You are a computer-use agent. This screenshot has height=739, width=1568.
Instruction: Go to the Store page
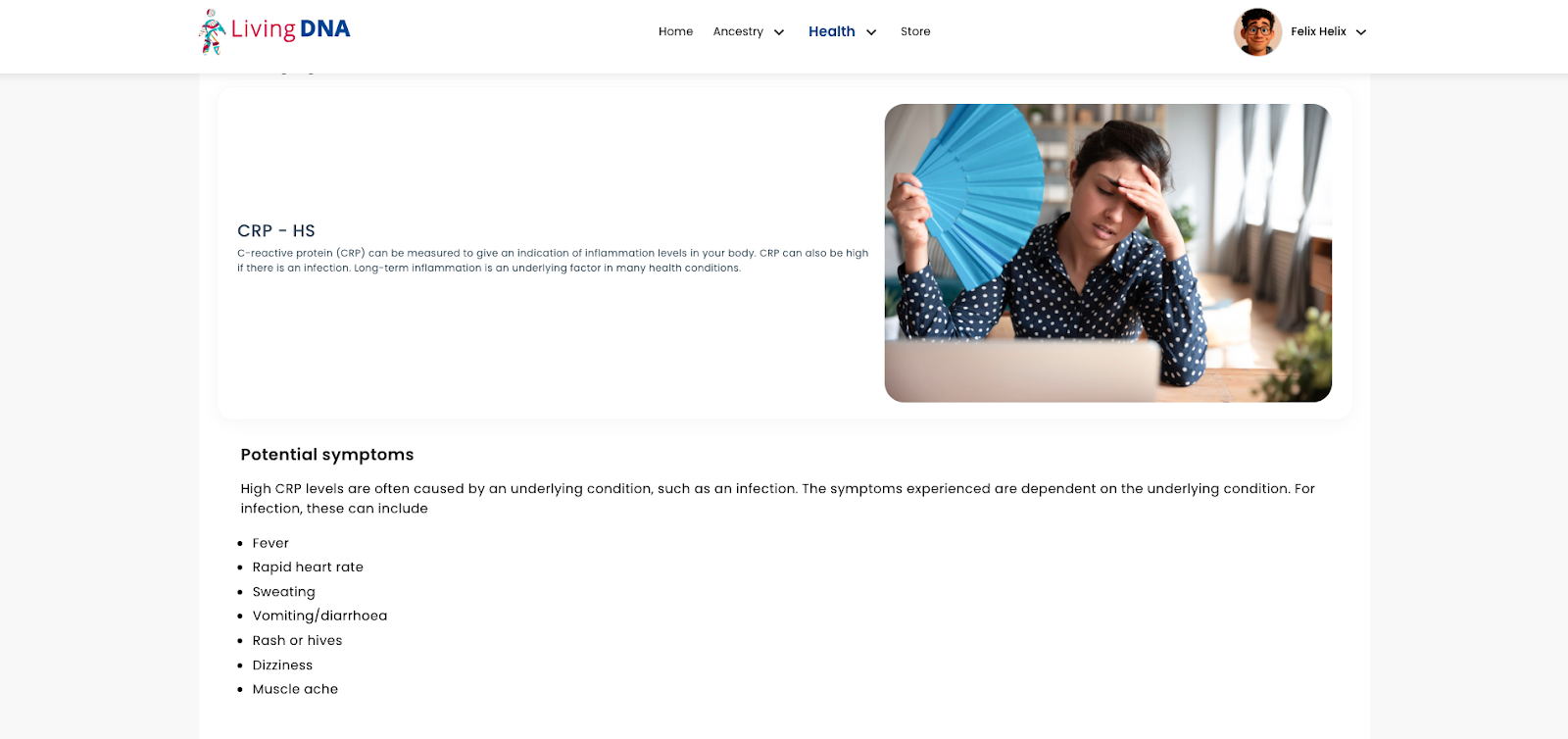click(x=915, y=31)
